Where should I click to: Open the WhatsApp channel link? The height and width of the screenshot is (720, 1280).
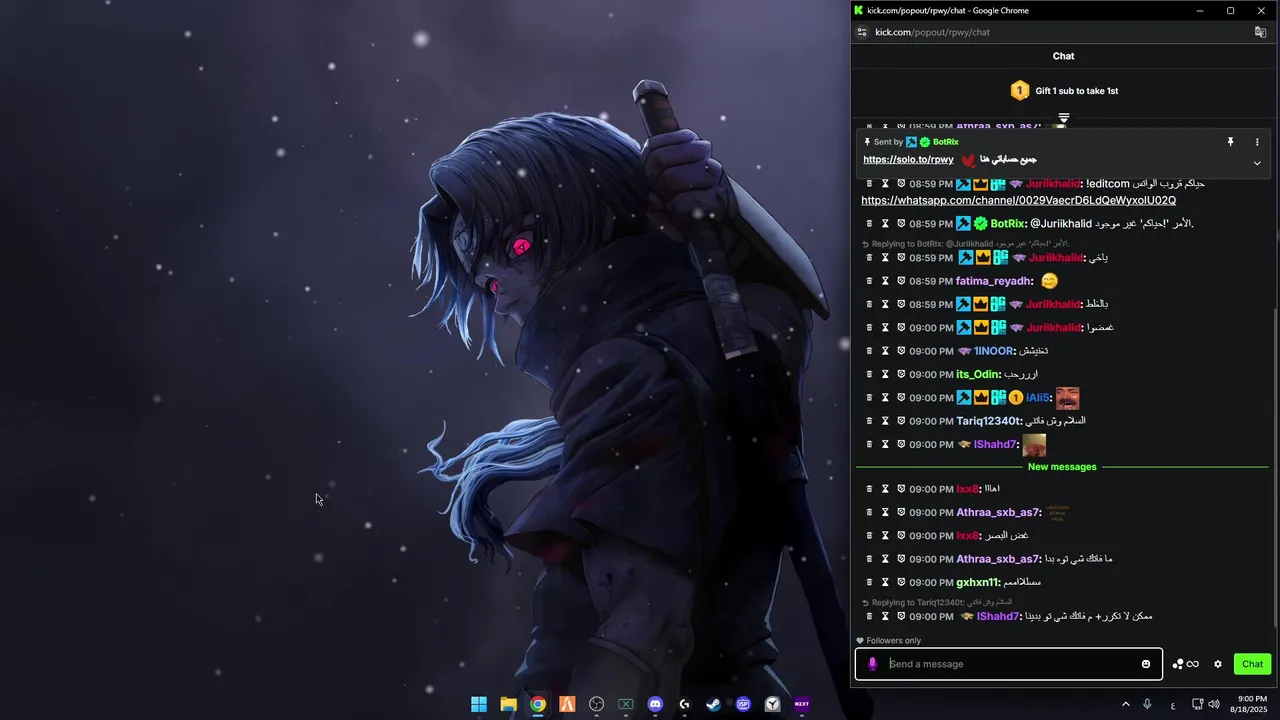[x=1018, y=201]
